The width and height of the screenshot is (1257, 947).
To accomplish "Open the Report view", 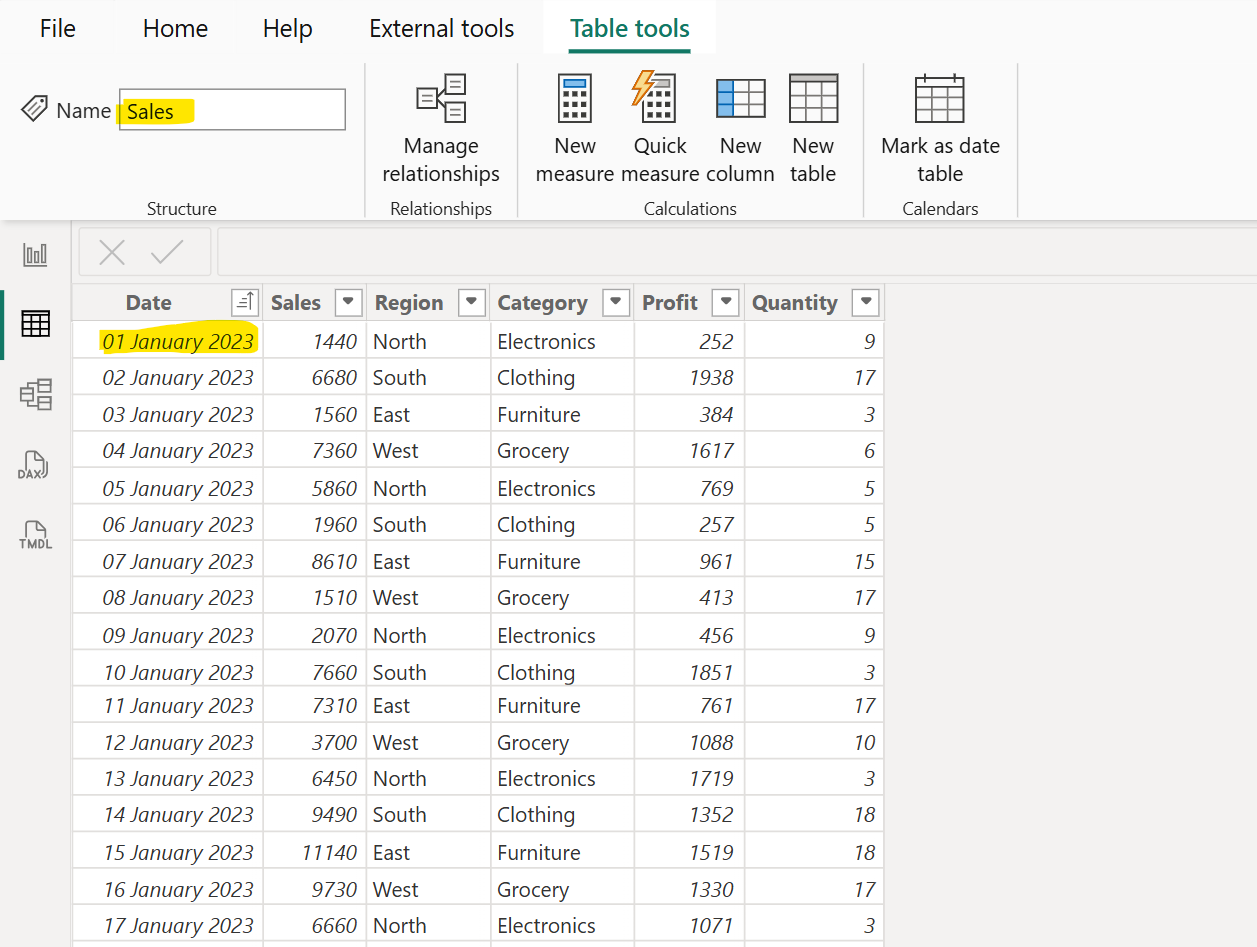I will (35, 254).
